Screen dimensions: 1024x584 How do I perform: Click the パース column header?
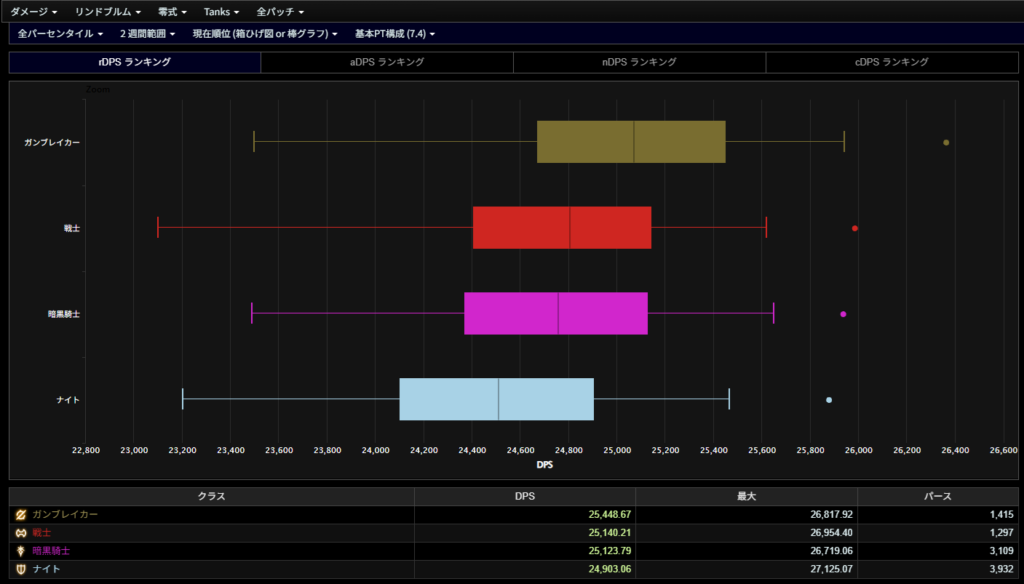coord(937,495)
